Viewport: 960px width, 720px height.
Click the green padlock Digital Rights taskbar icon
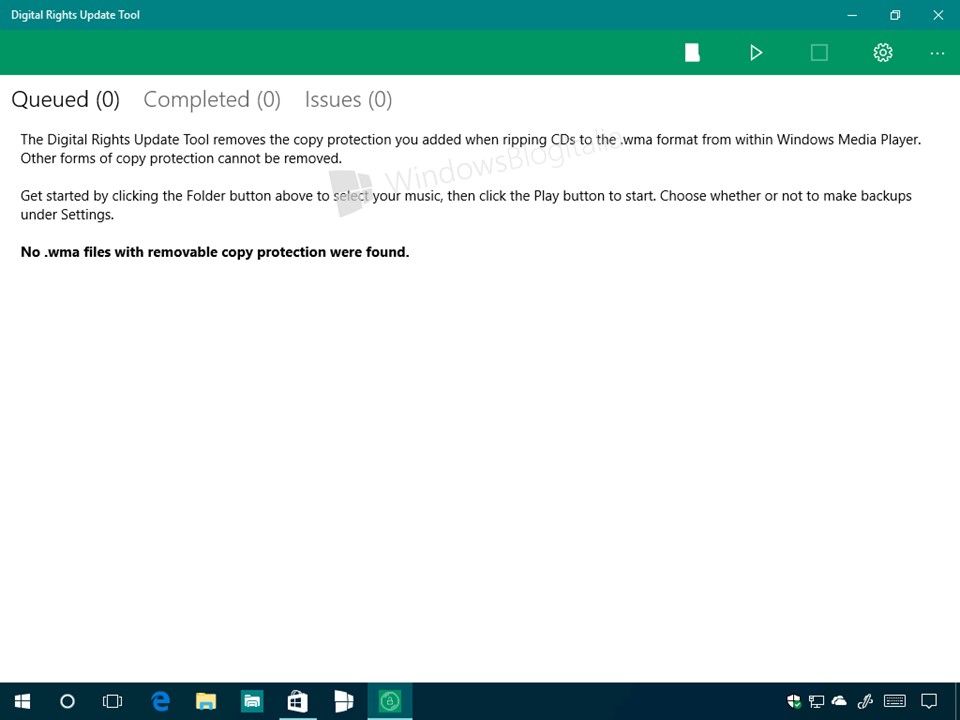point(390,701)
